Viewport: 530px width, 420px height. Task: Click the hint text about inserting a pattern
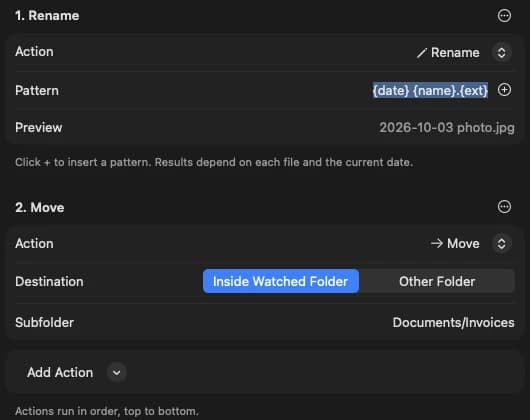click(214, 163)
